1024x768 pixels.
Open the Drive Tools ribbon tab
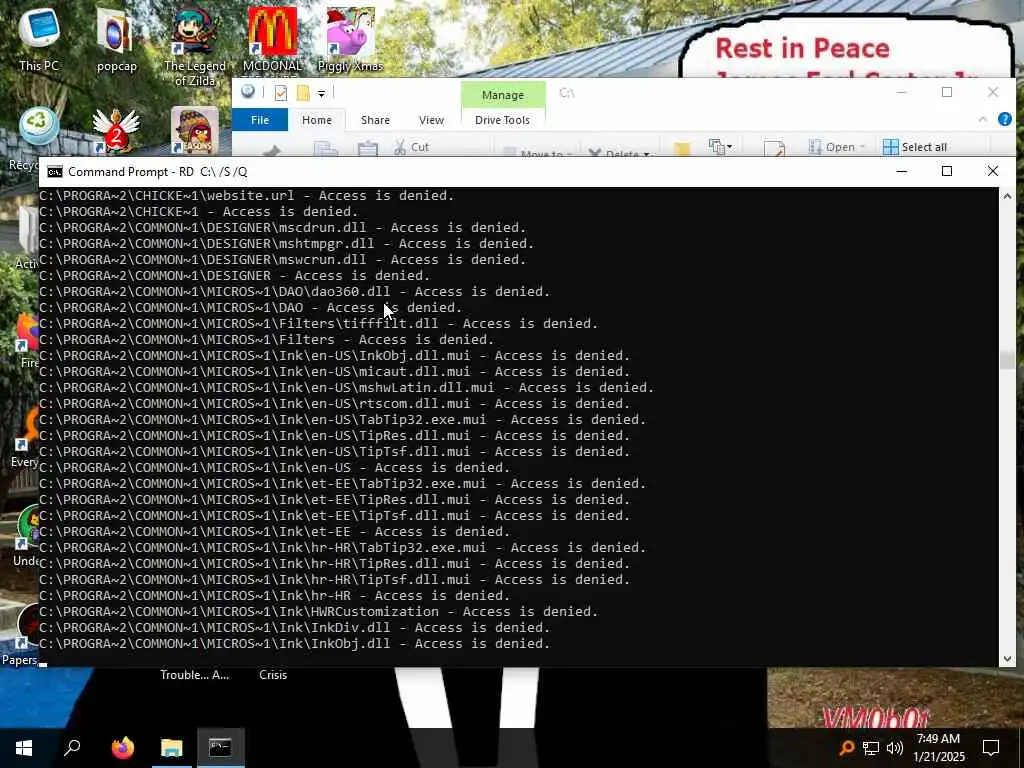[502, 120]
